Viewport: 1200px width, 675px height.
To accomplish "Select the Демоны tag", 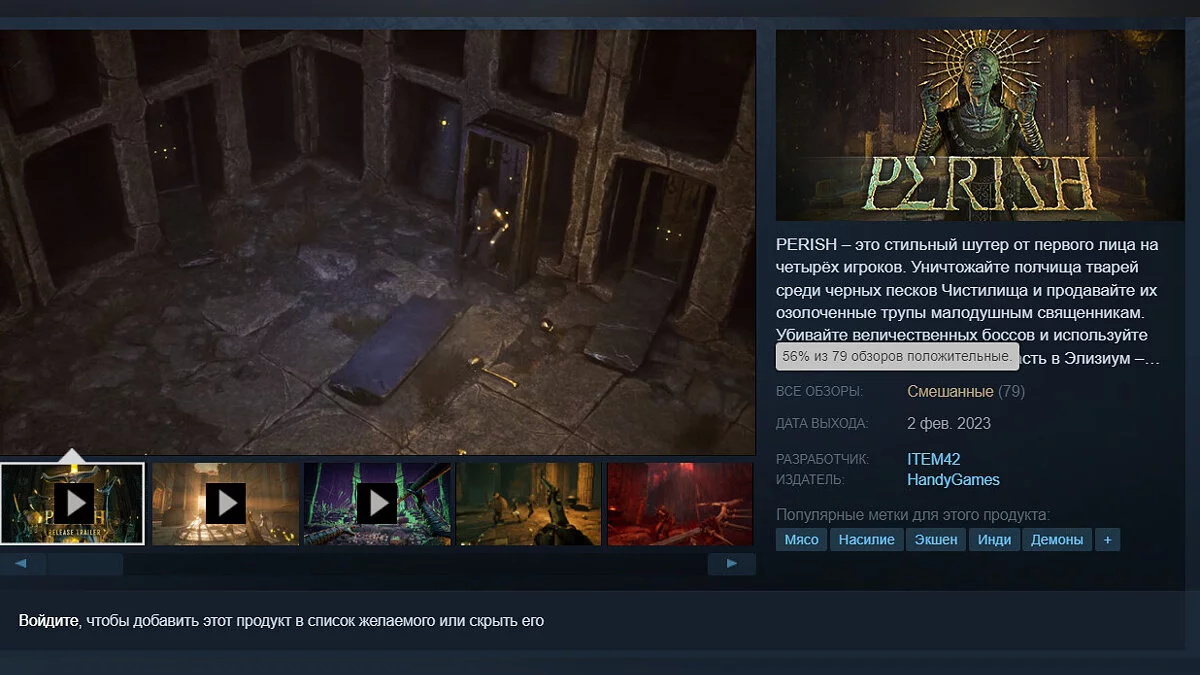I will point(1057,539).
